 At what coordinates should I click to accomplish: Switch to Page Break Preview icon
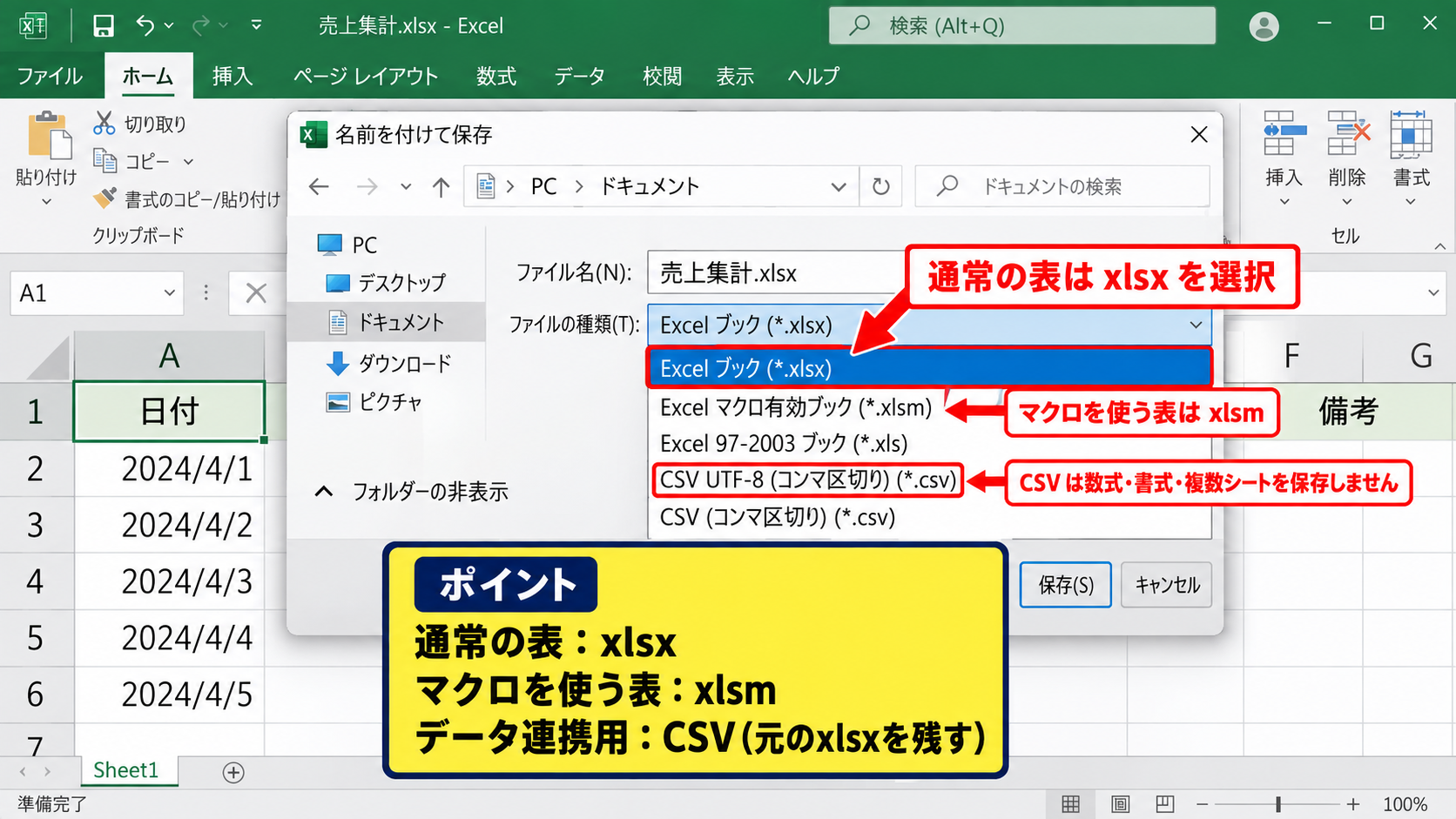pos(1164,804)
